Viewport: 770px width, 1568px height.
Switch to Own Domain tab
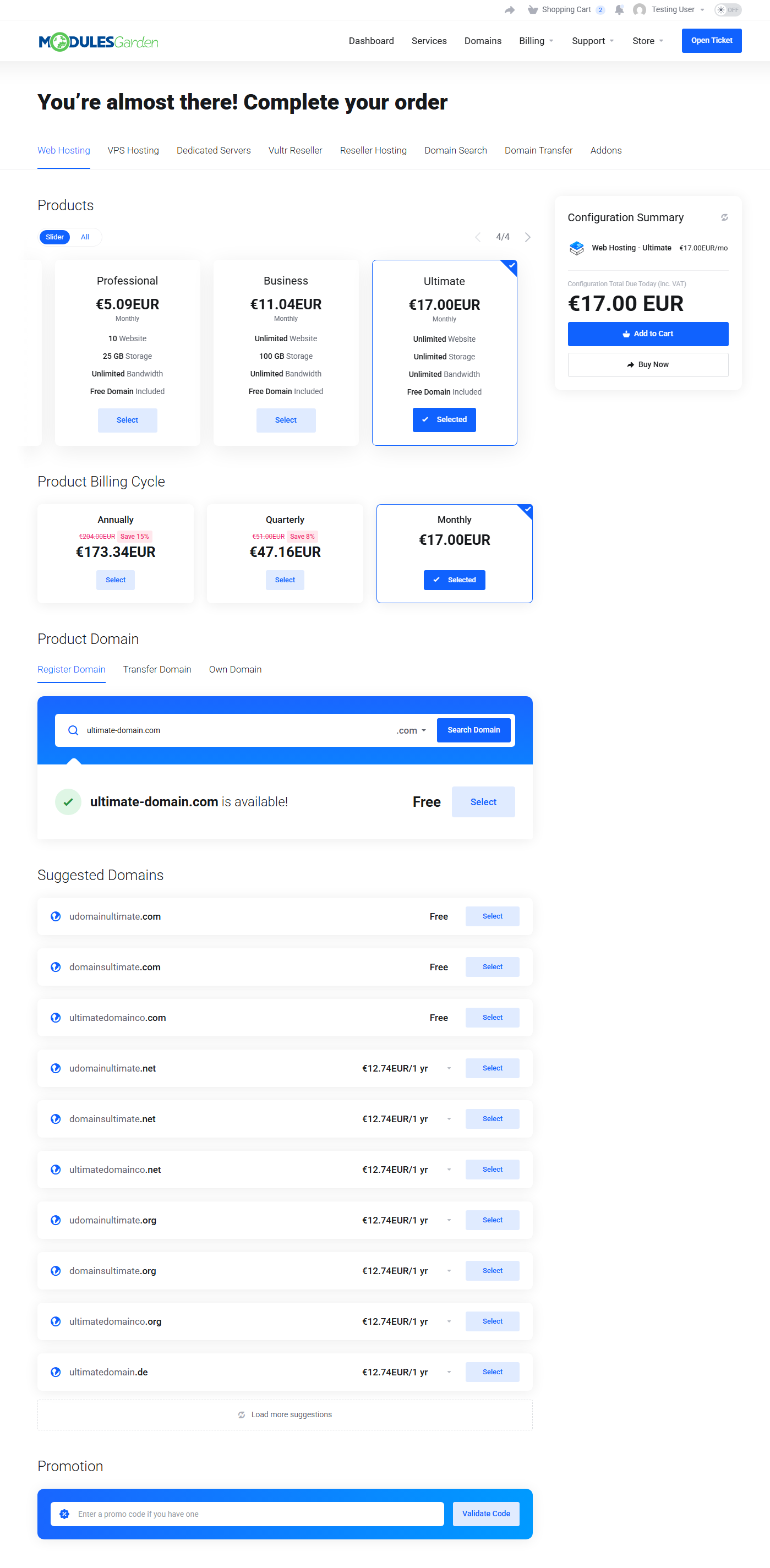click(235, 670)
